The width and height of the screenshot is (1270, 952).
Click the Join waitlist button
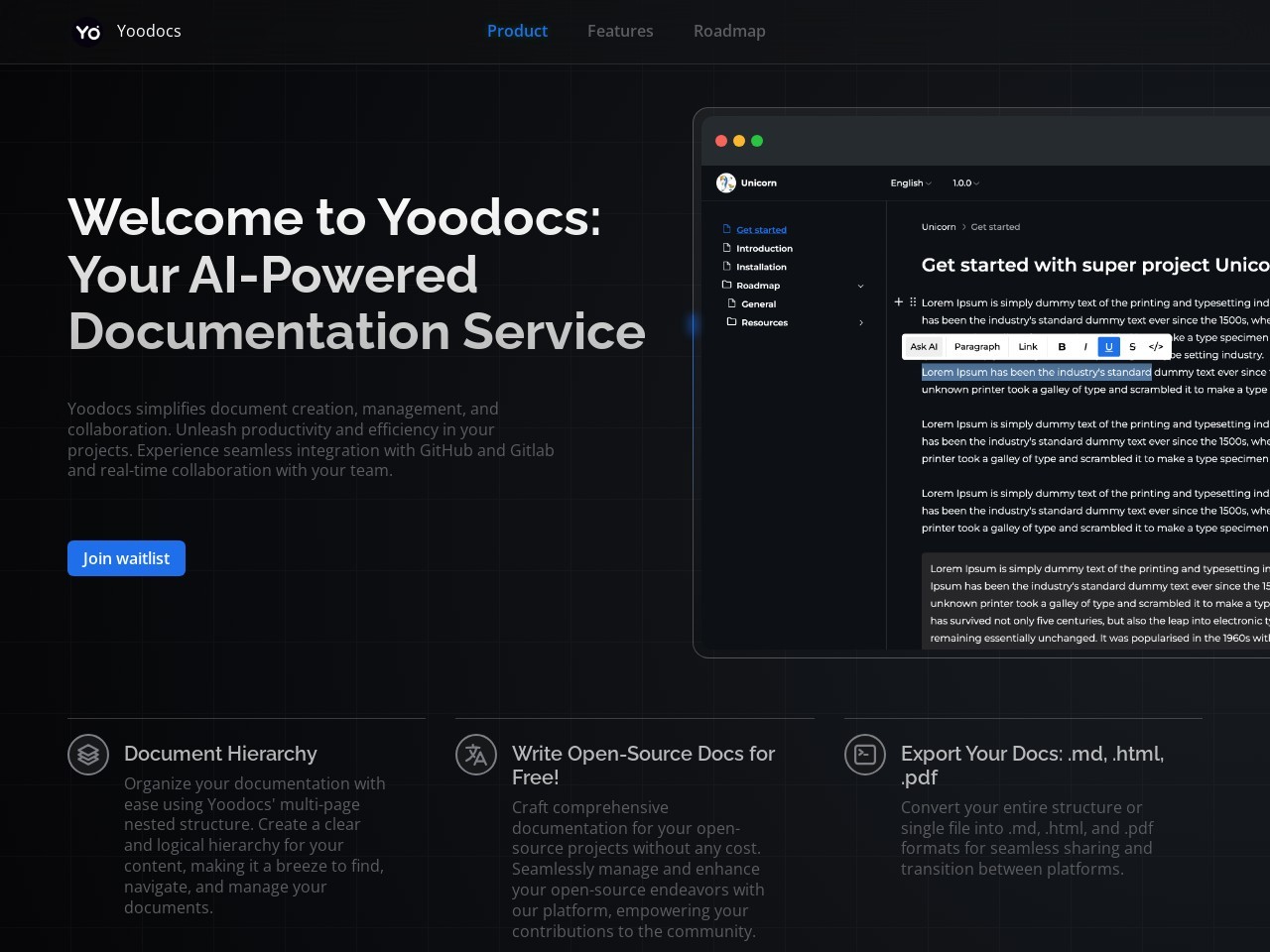pos(126,558)
